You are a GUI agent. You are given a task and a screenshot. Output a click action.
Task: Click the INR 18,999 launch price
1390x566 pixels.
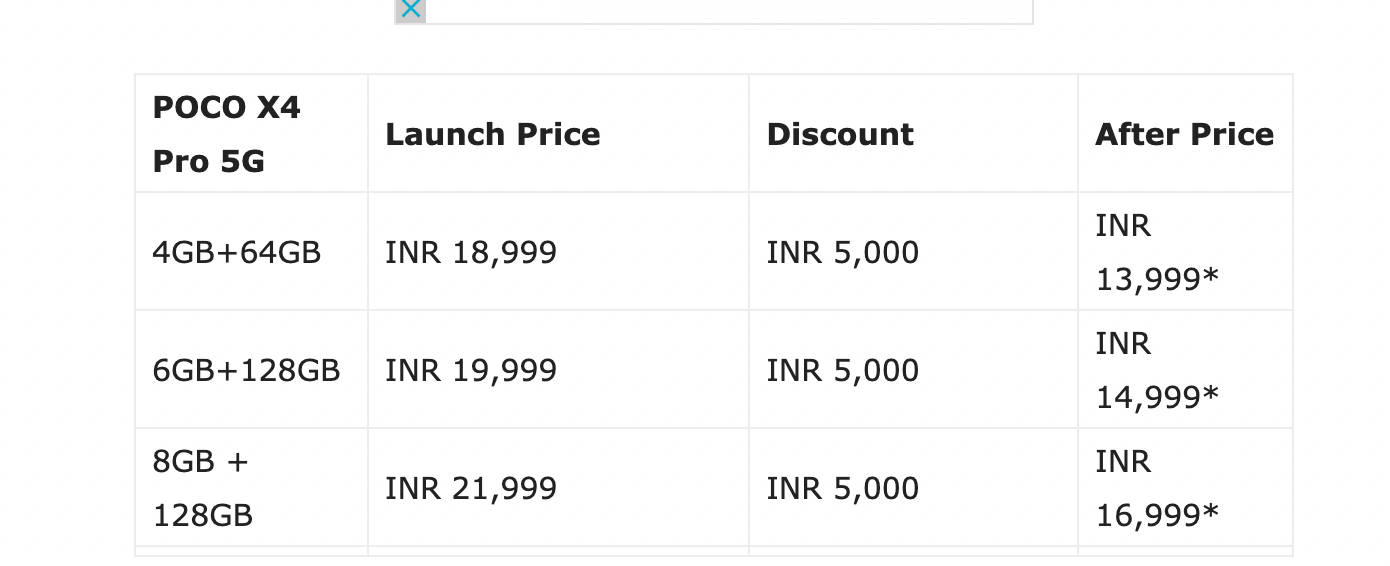click(471, 252)
